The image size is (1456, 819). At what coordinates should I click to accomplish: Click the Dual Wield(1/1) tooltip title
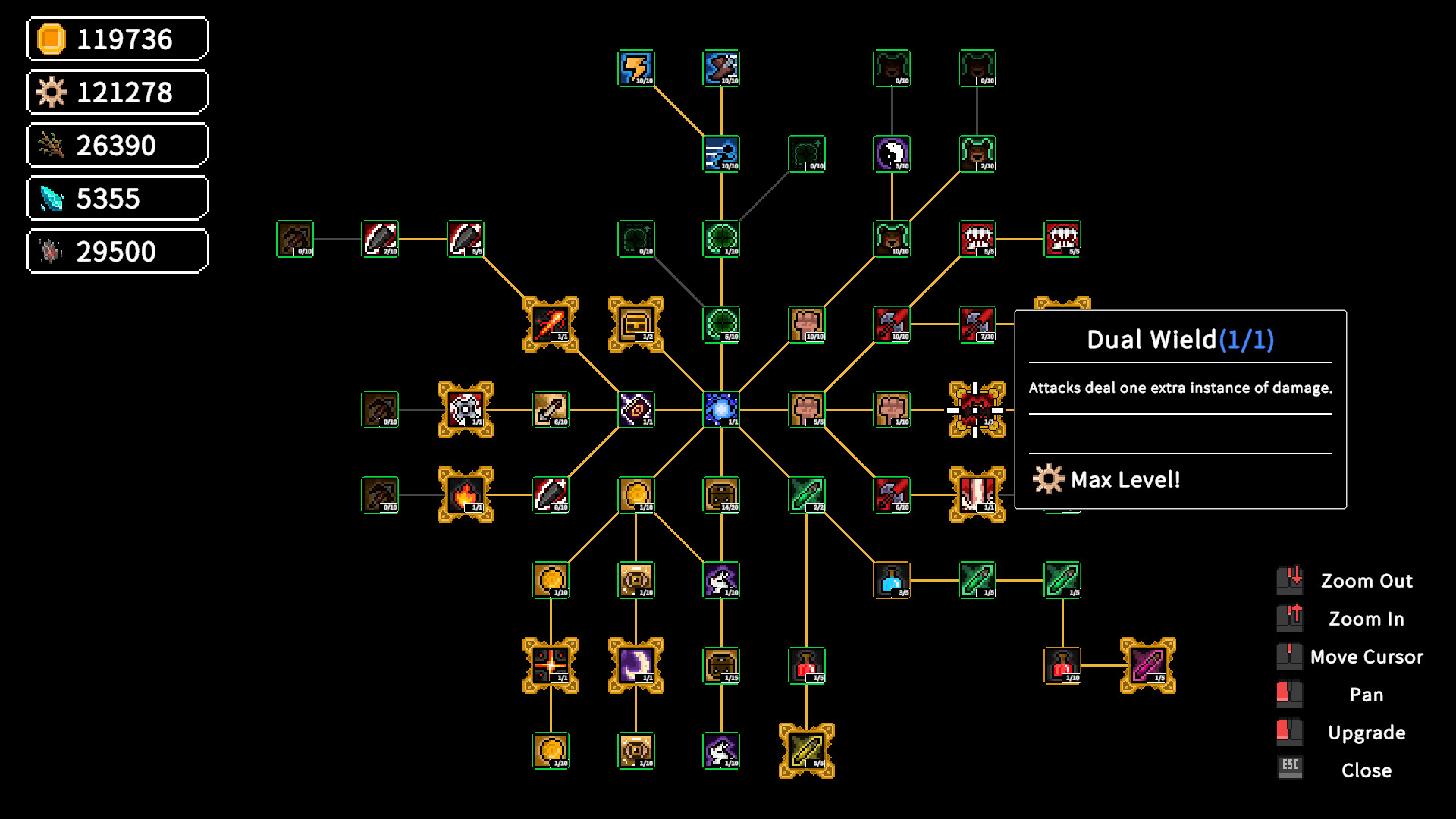[1180, 339]
